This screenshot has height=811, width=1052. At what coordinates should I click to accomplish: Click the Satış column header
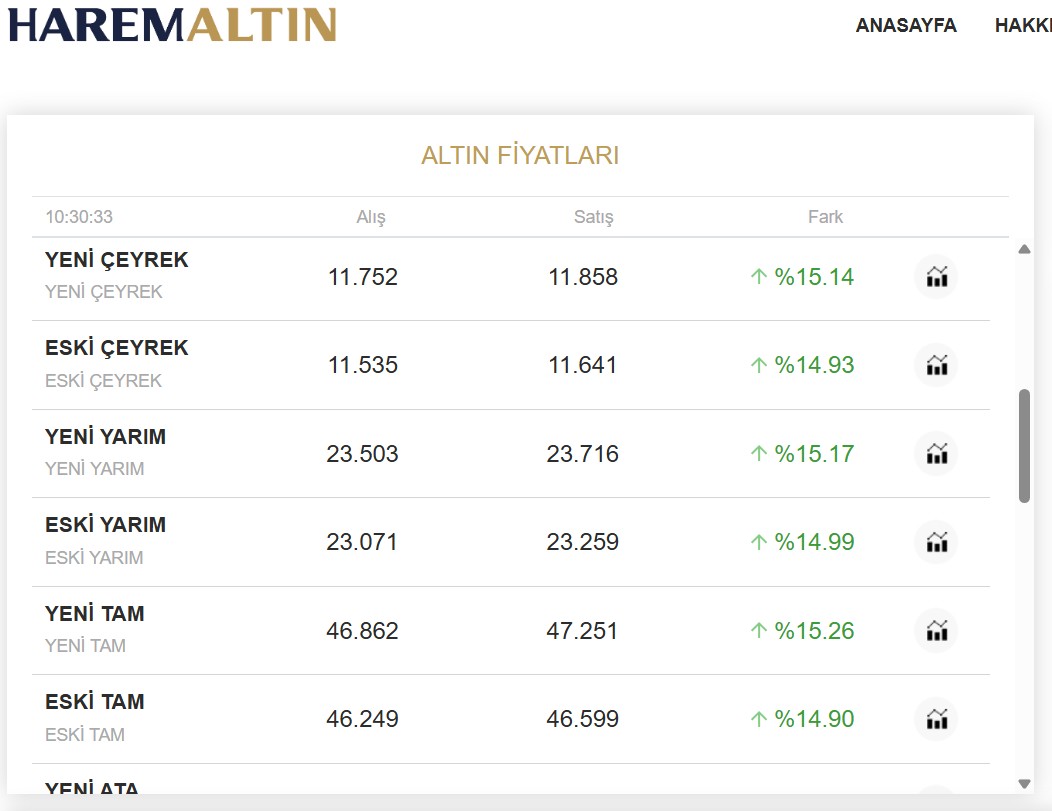click(x=593, y=217)
